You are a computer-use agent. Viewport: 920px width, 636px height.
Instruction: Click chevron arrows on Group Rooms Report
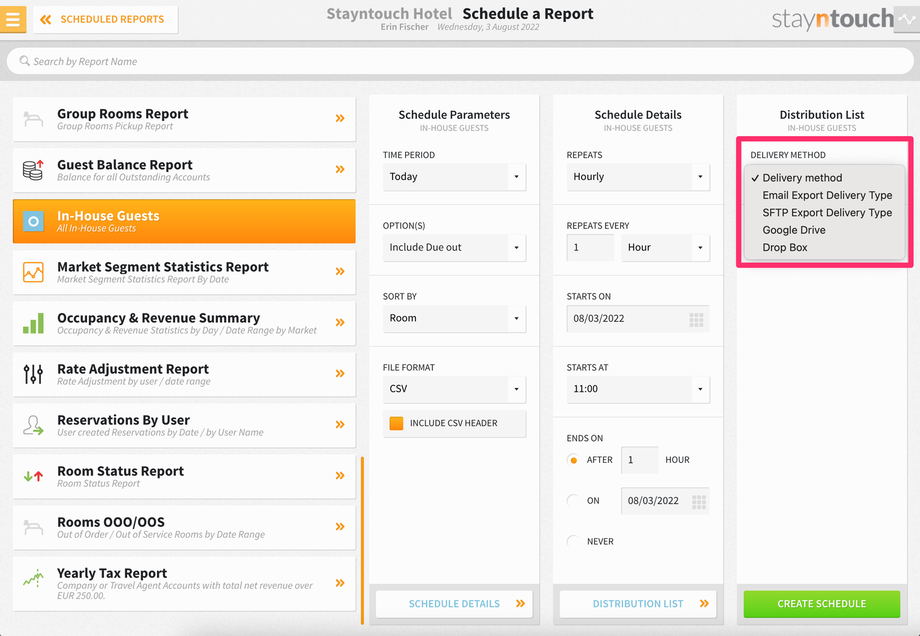[x=340, y=119]
